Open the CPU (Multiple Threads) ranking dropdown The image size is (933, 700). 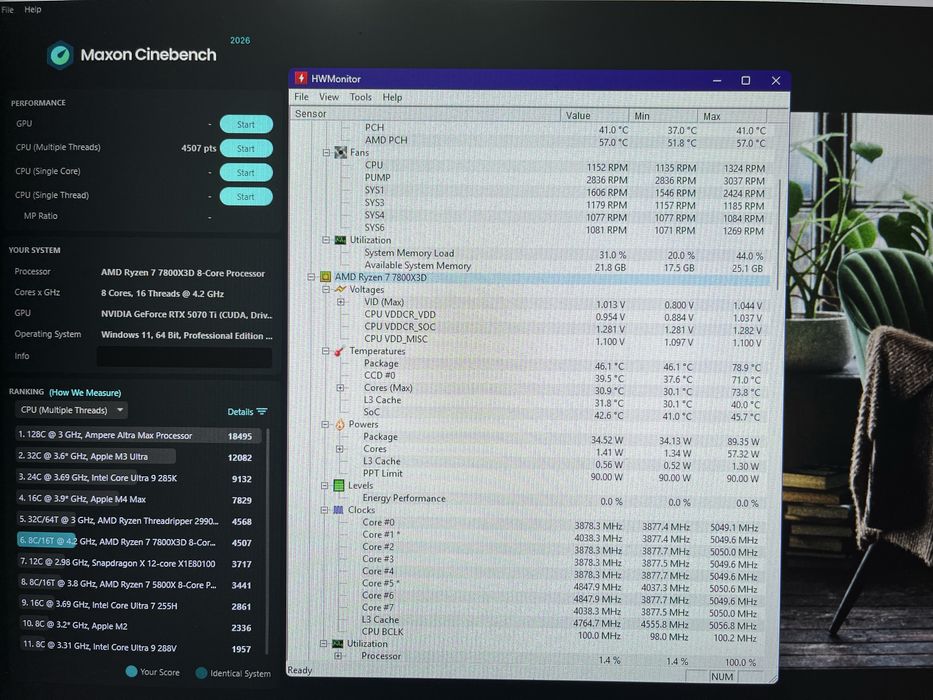click(x=71, y=410)
